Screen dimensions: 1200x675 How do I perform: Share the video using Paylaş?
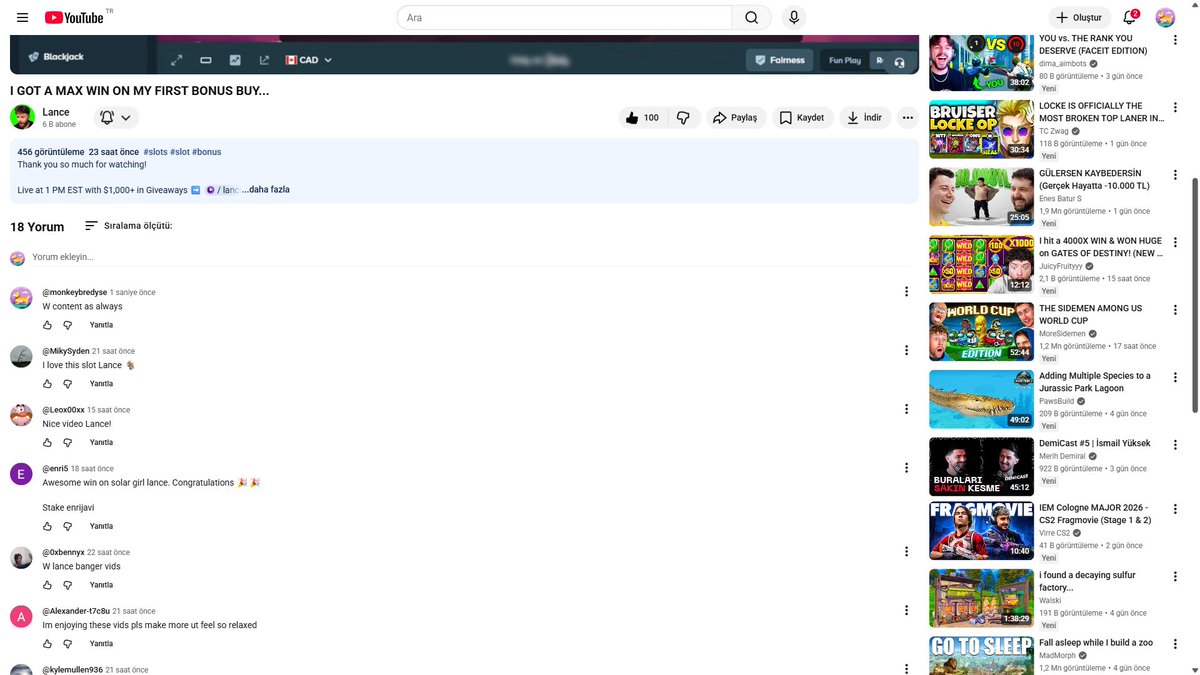tap(735, 117)
